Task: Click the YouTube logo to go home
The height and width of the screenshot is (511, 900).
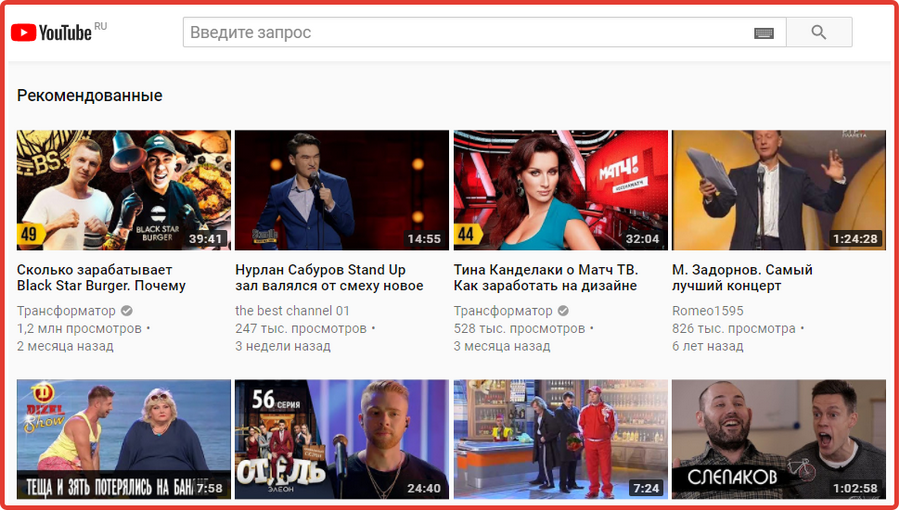Action: pos(51,33)
